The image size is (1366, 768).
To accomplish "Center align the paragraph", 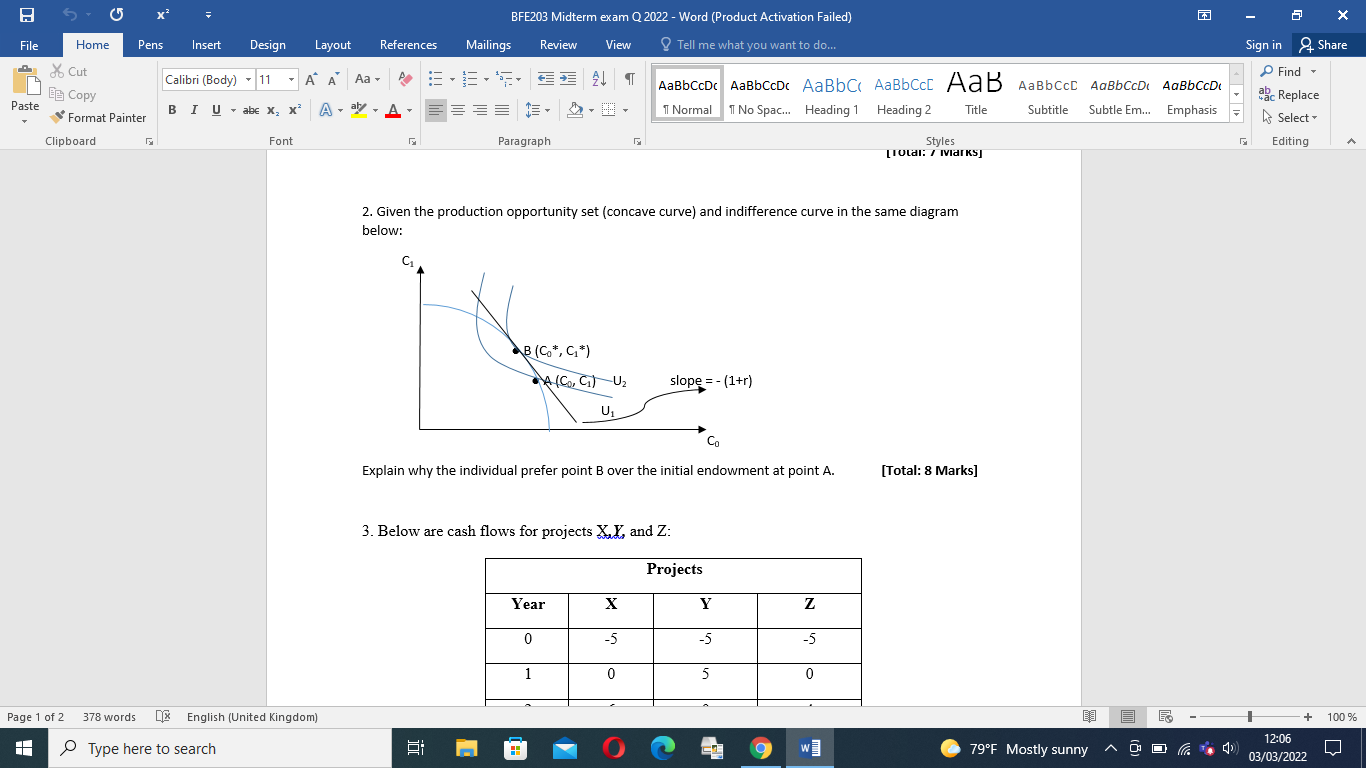I will coord(458,110).
